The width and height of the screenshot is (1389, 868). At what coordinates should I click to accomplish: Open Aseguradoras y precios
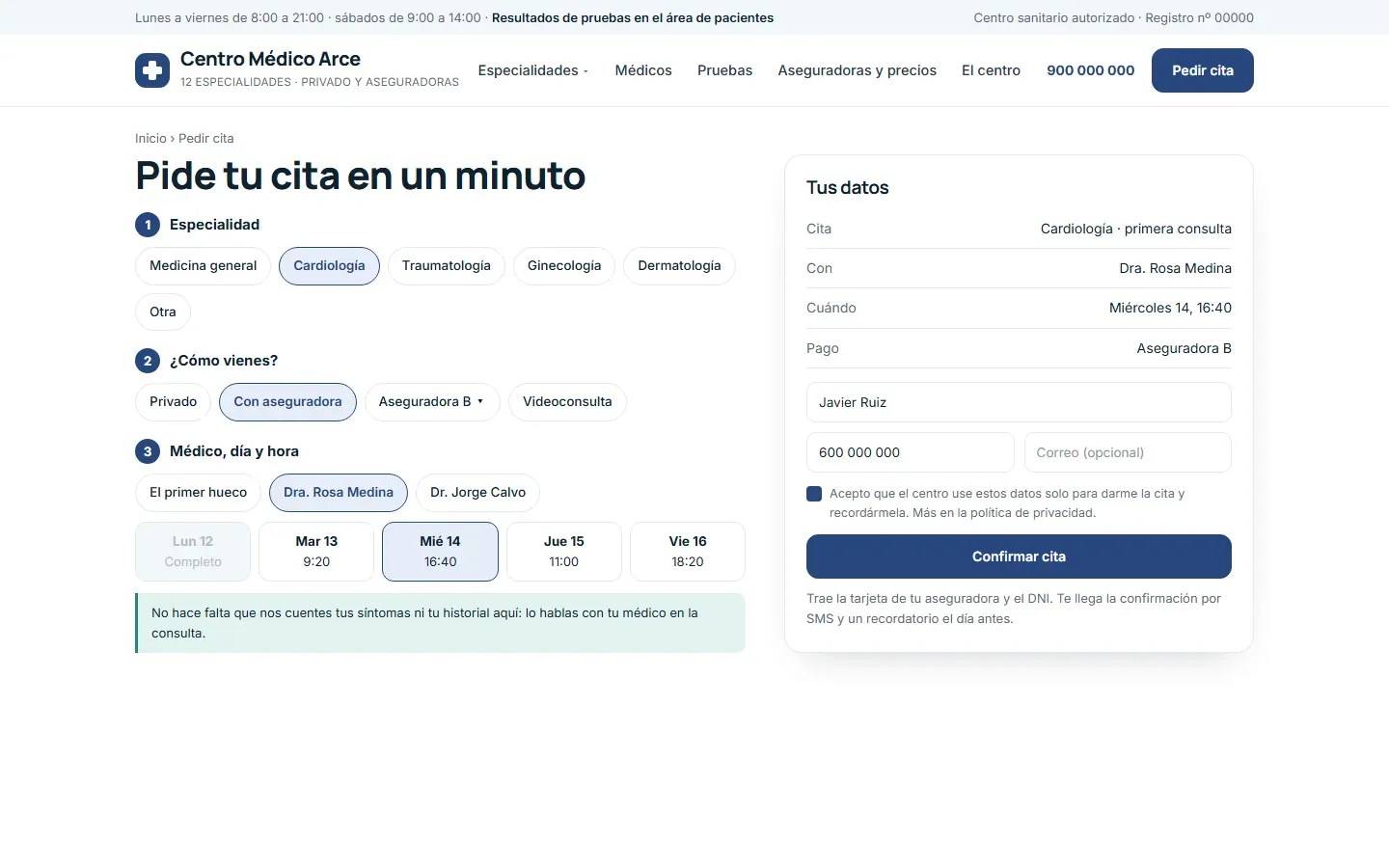(x=857, y=70)
